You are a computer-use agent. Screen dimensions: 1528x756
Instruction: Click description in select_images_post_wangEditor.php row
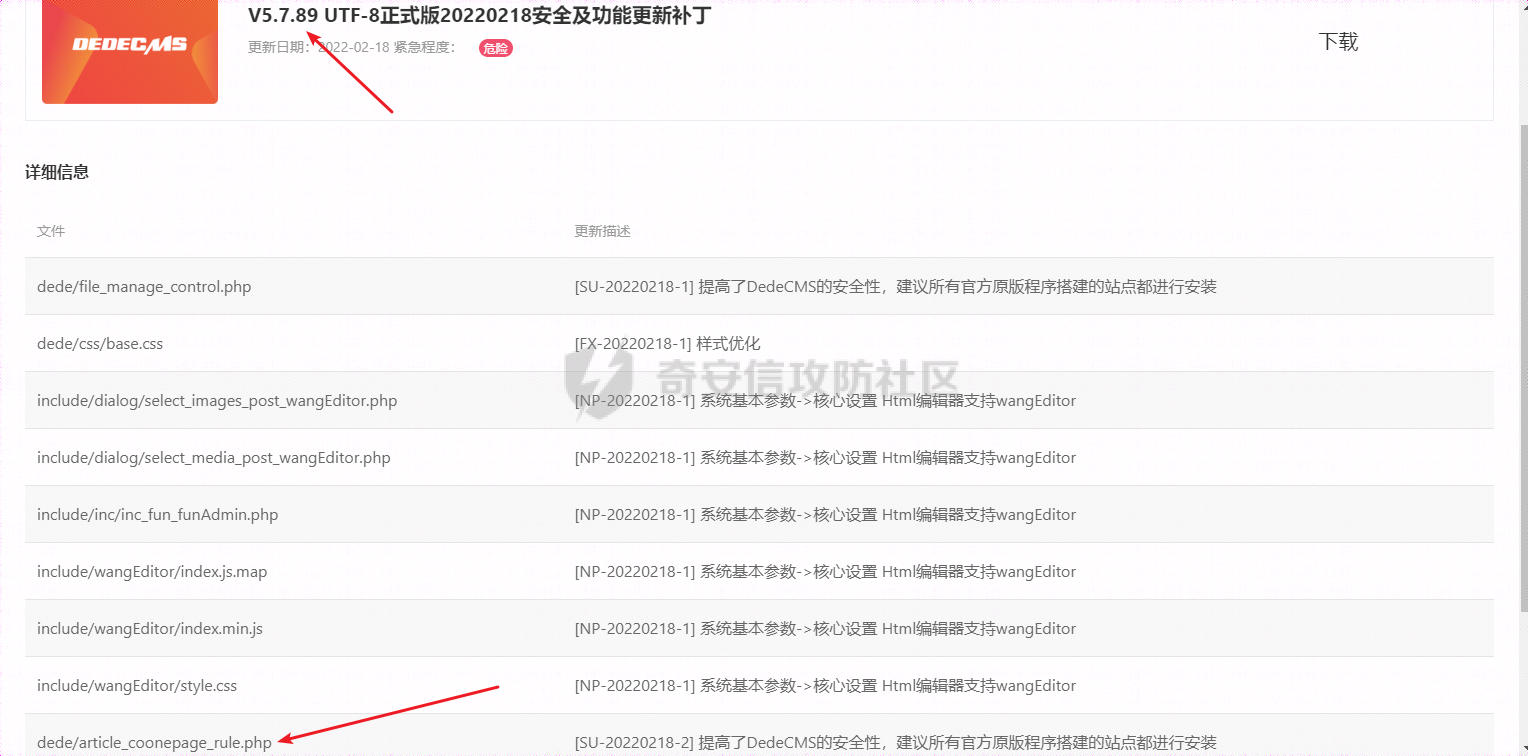coord(825,401)
